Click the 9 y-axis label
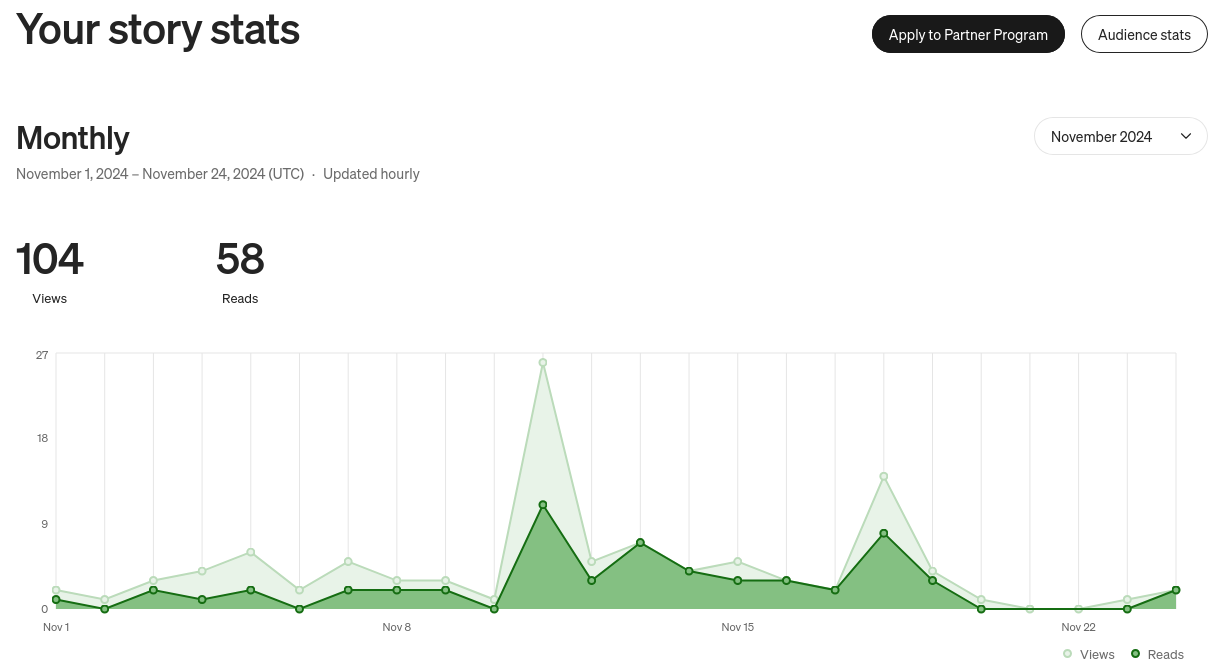 [45, 524]
